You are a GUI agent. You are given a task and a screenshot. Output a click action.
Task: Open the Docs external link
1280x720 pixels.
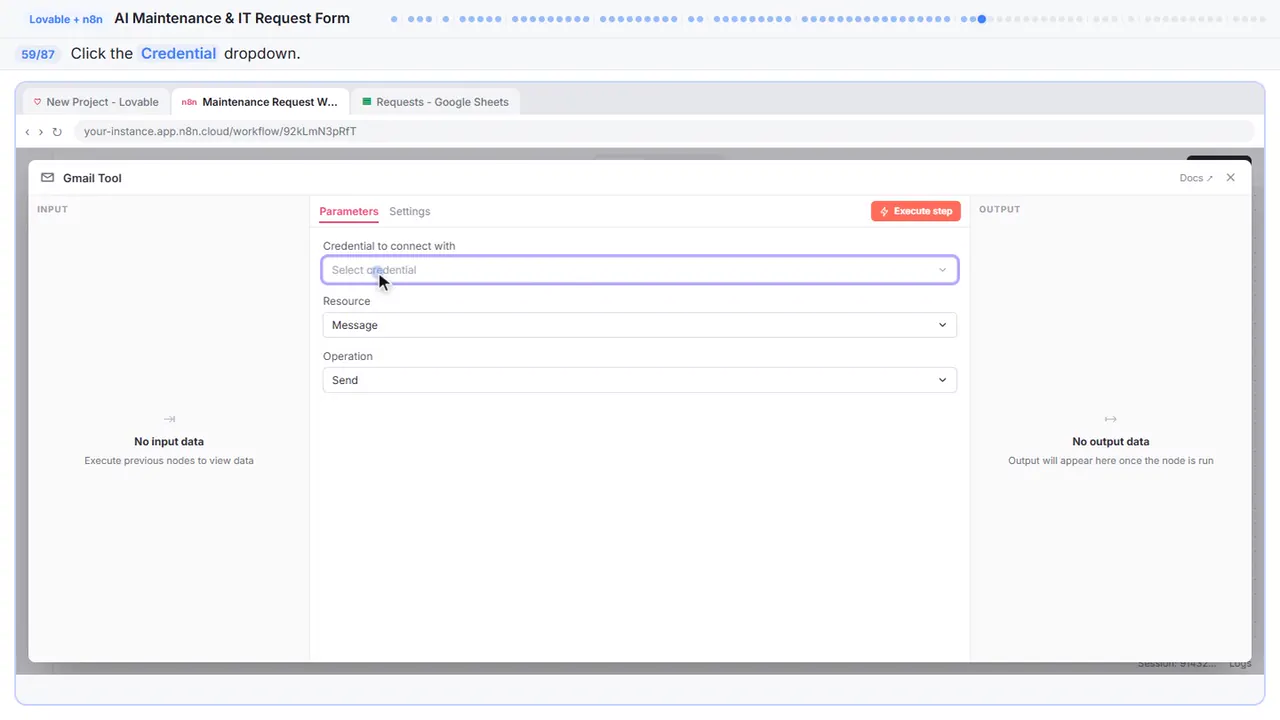[1196, 178]
